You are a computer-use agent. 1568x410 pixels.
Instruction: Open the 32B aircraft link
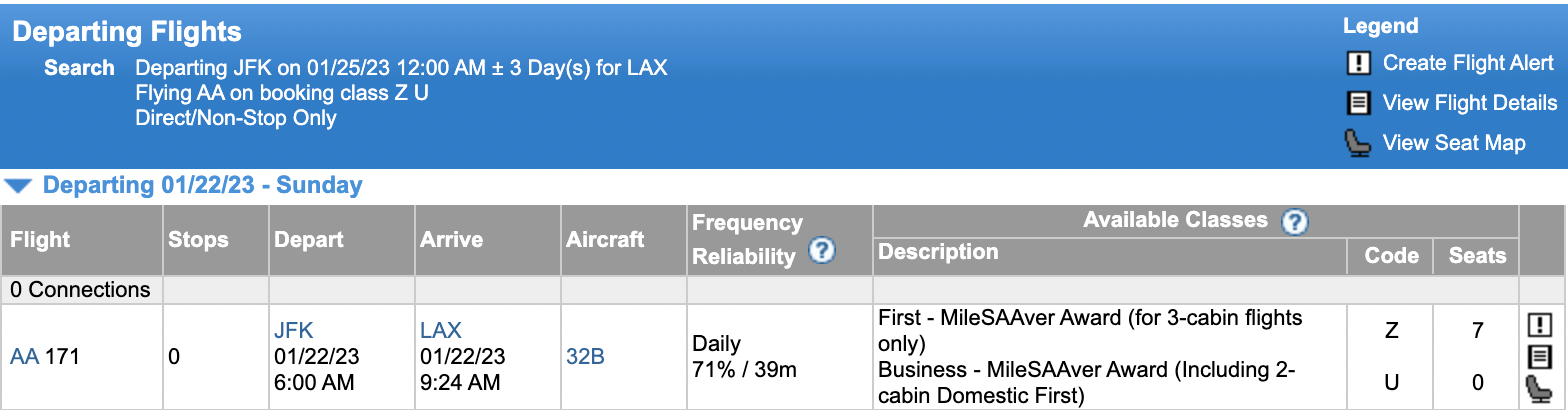pyautogui.click(x=585, y=356)
